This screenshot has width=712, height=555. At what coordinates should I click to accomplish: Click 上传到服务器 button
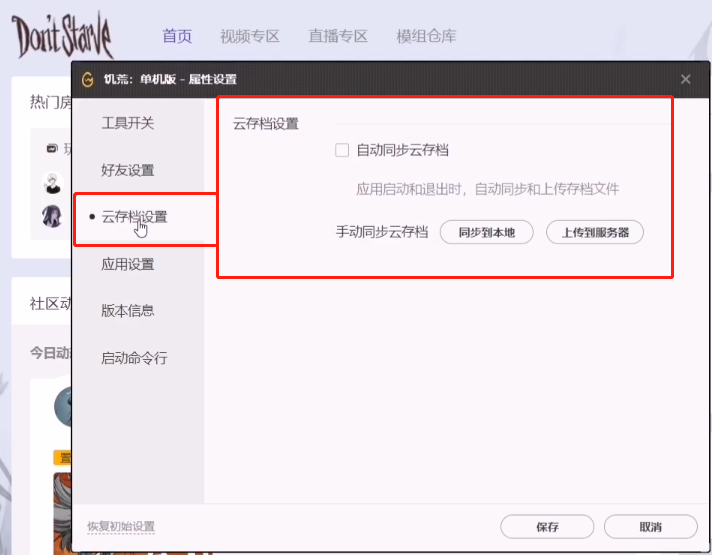pos(595,233)
